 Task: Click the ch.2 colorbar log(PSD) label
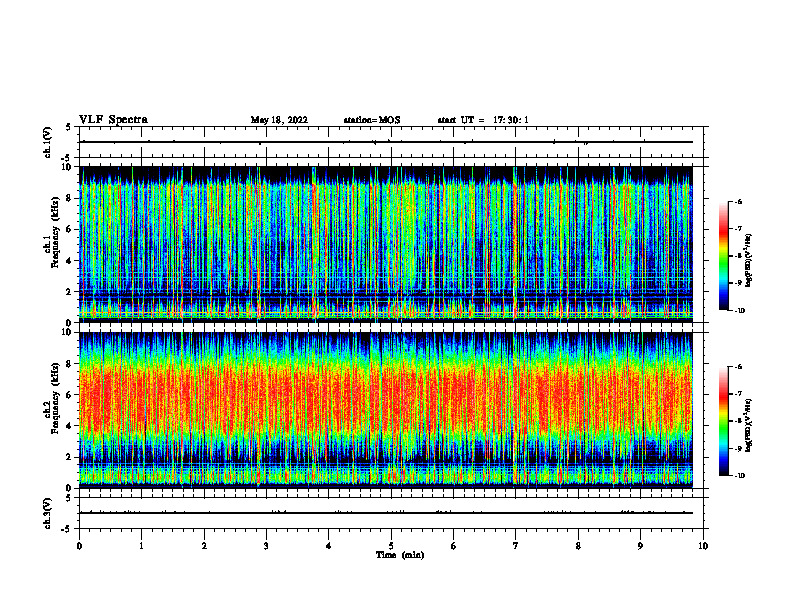[x=749, y=425]
